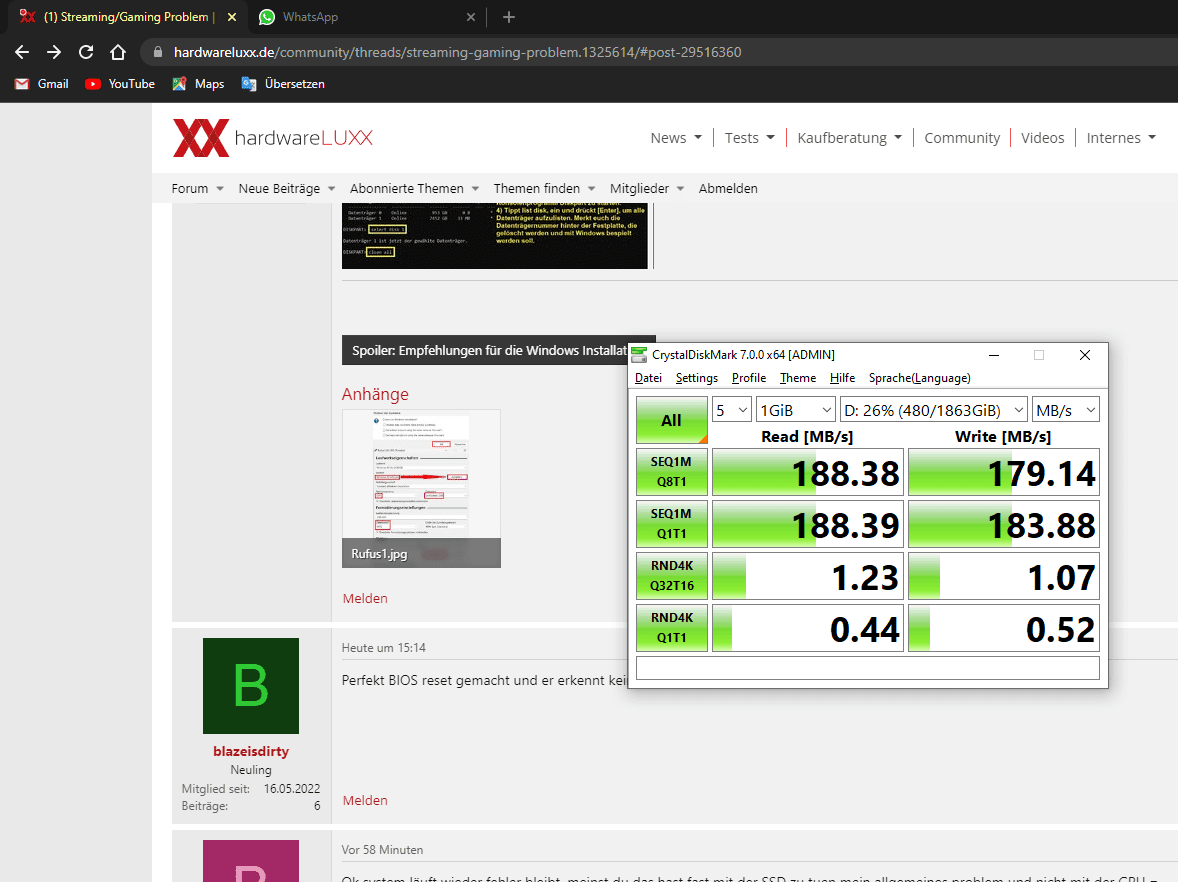Open CrystalDiskMark Datei menu
This screenshot has width=1178, height=882.
tap(648, 378)
